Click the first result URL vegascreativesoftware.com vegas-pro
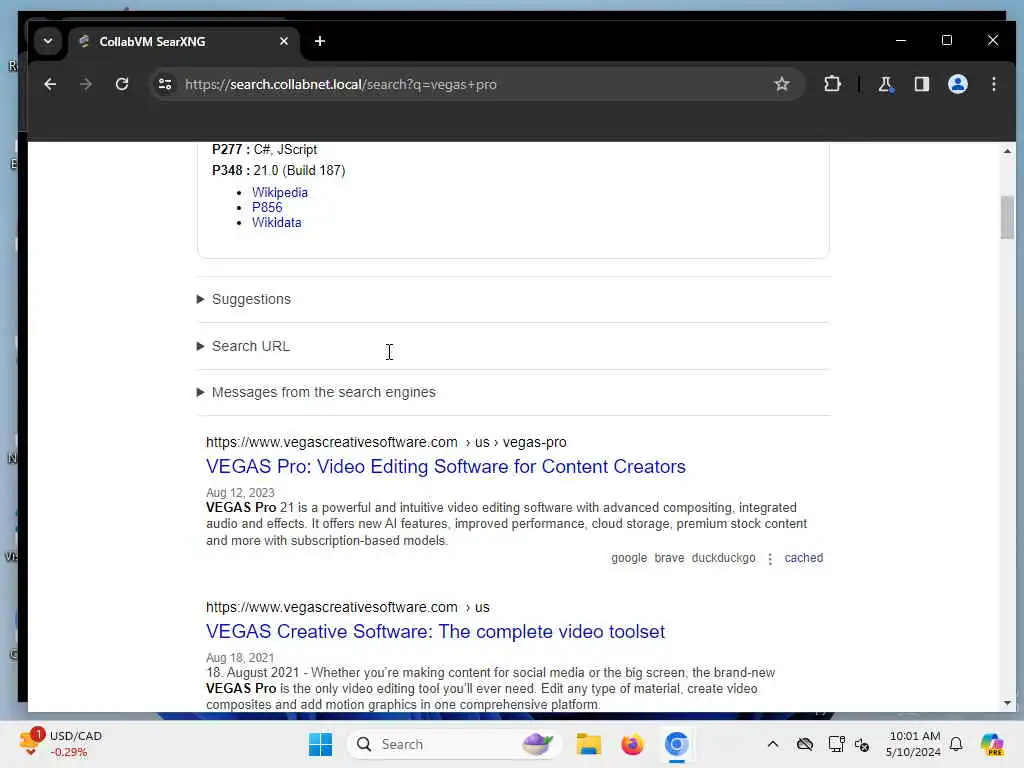Viewport: 1024px width, 768px height. pos(386,442)
